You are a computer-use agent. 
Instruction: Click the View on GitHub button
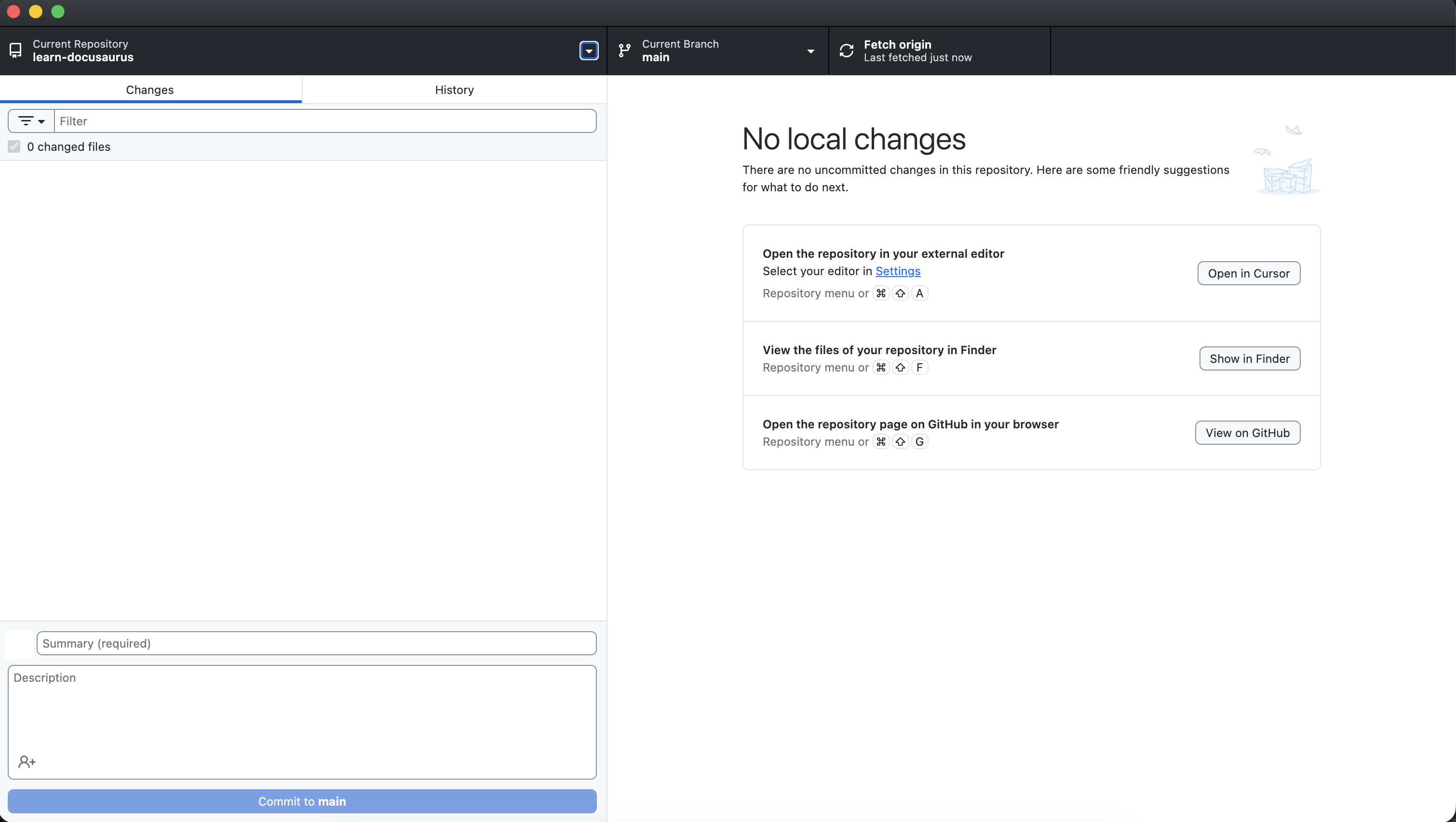point(1247,432)
